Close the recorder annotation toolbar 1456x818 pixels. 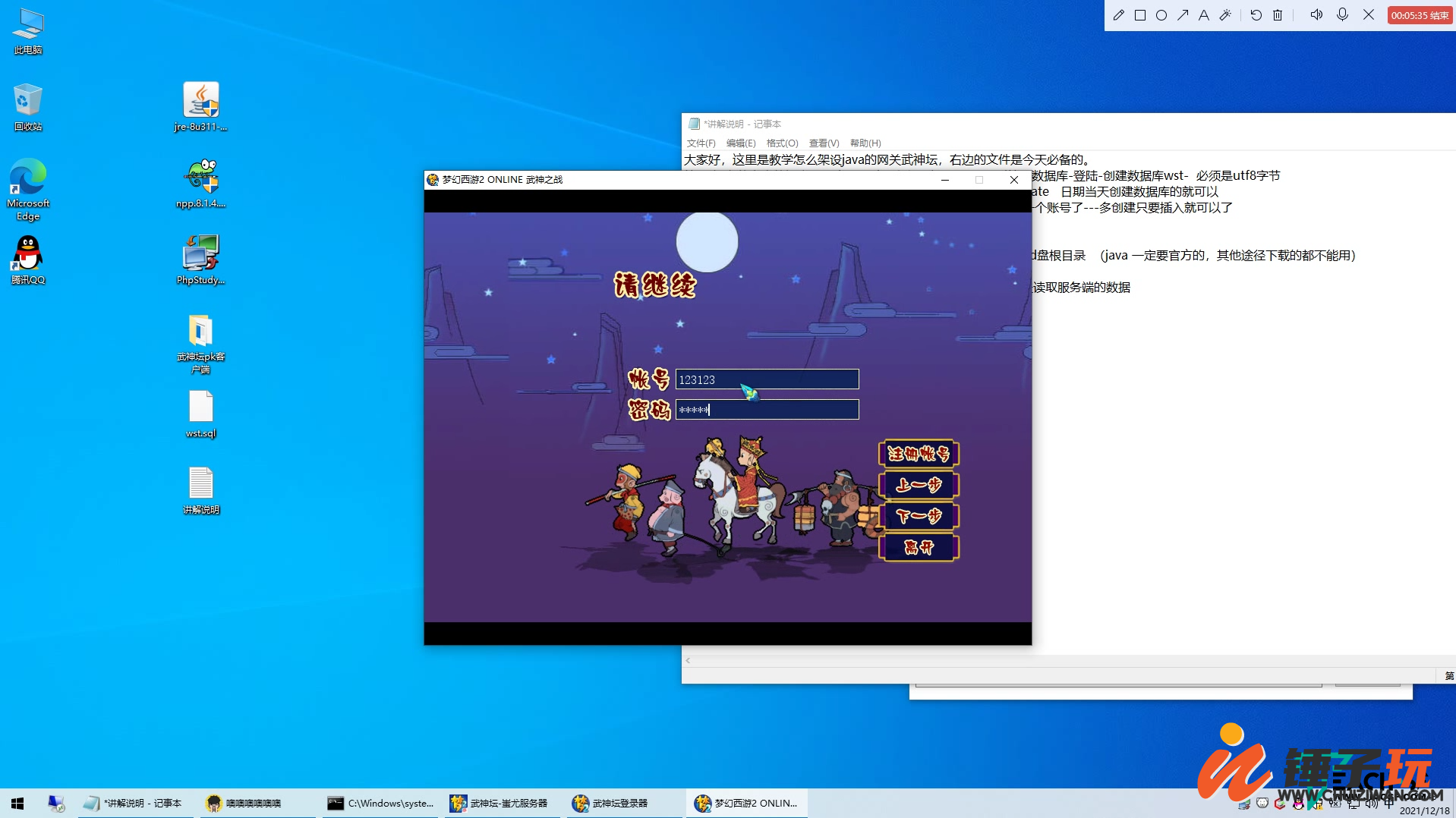[1368, 15]
